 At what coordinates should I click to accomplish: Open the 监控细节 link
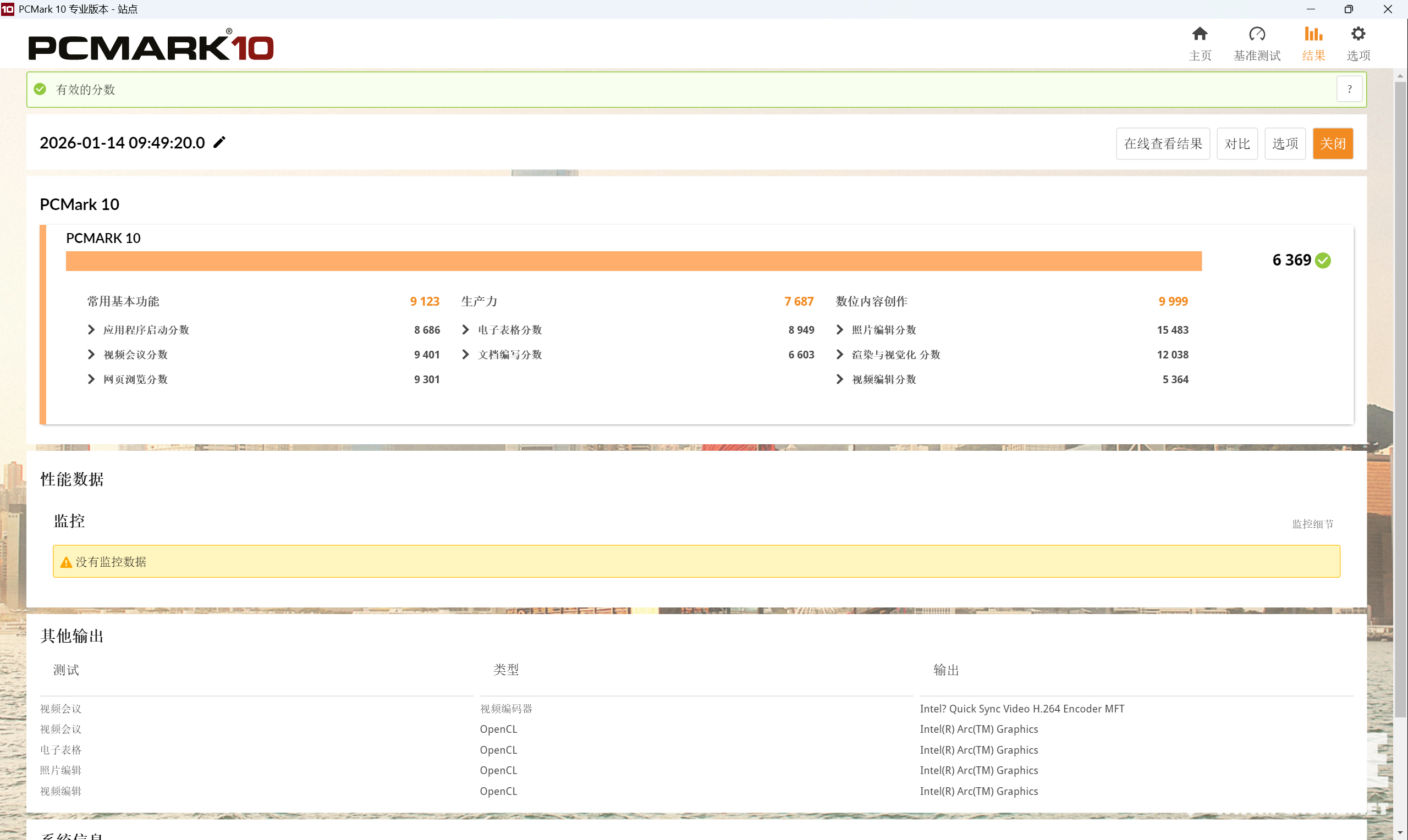click(1312, 524)
